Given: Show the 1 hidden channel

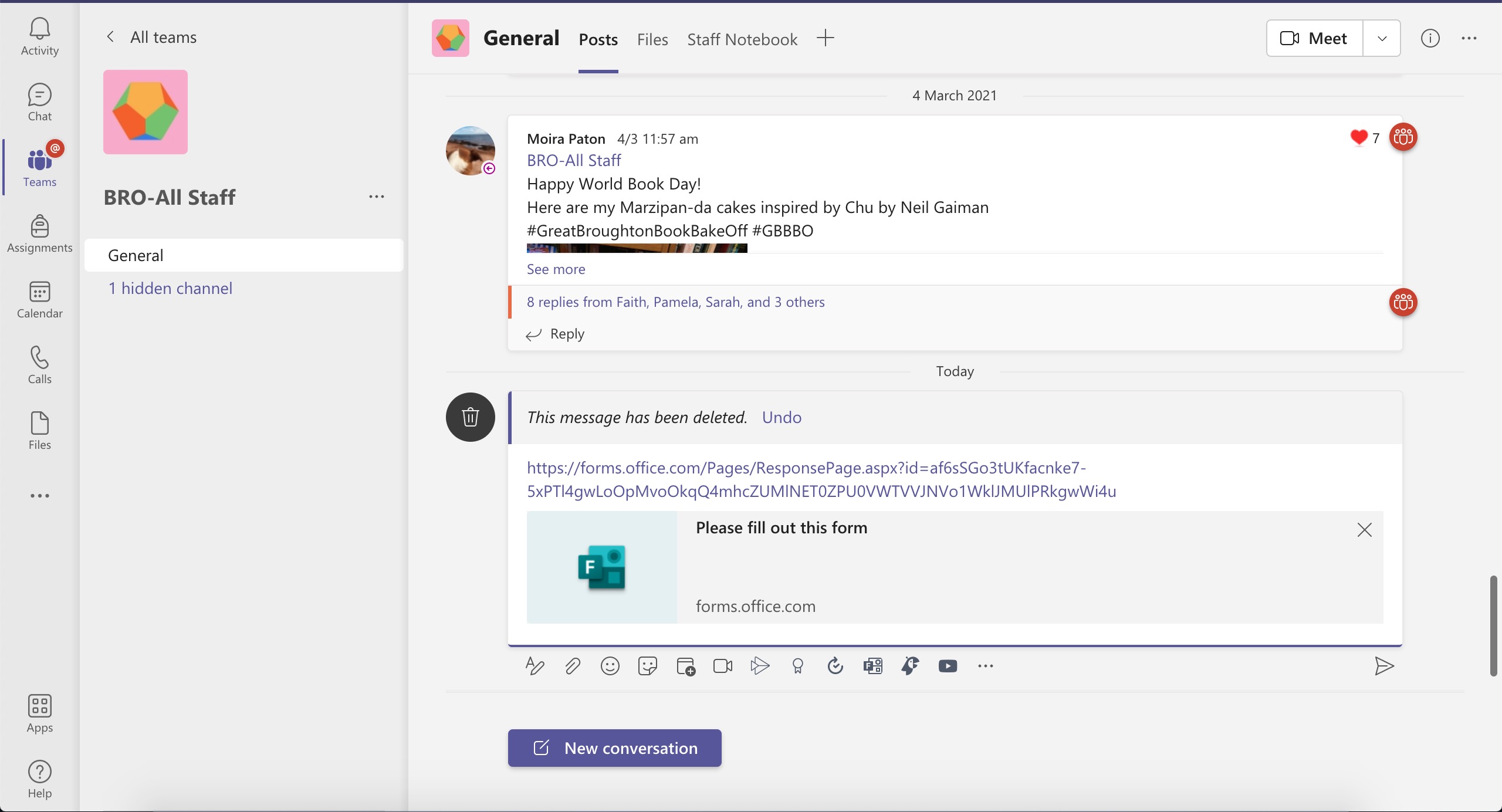Looking at the screenshot, I should click(170, 288).
